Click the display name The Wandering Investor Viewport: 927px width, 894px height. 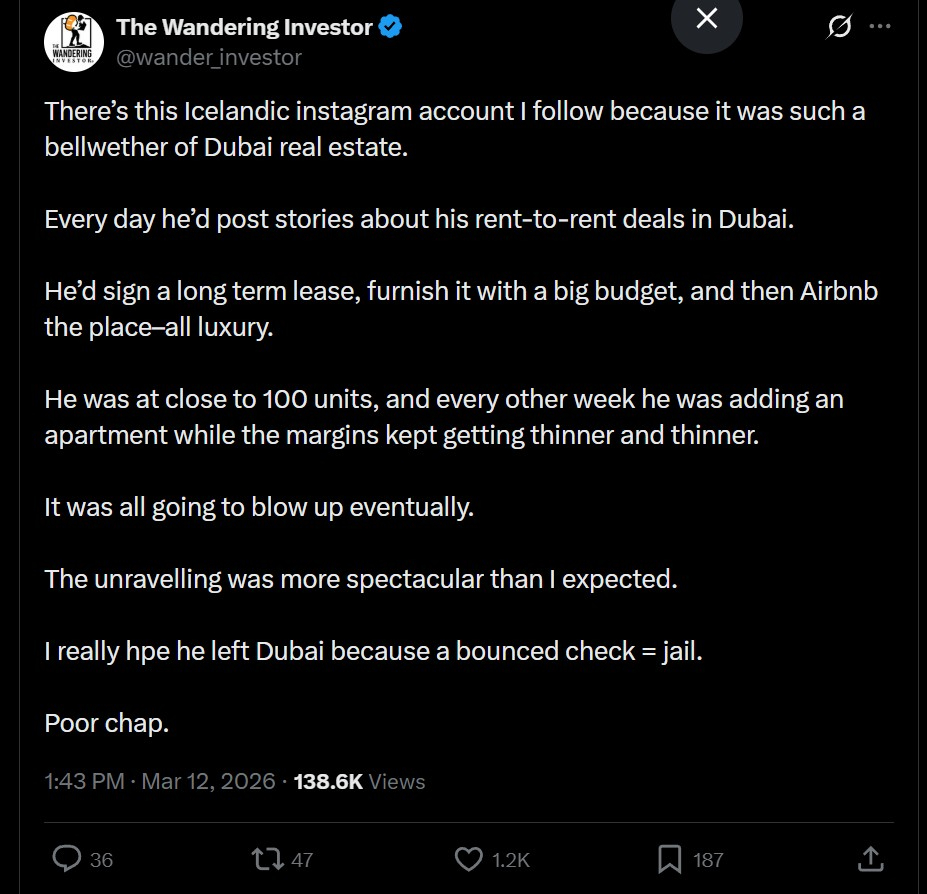[244, 28]
